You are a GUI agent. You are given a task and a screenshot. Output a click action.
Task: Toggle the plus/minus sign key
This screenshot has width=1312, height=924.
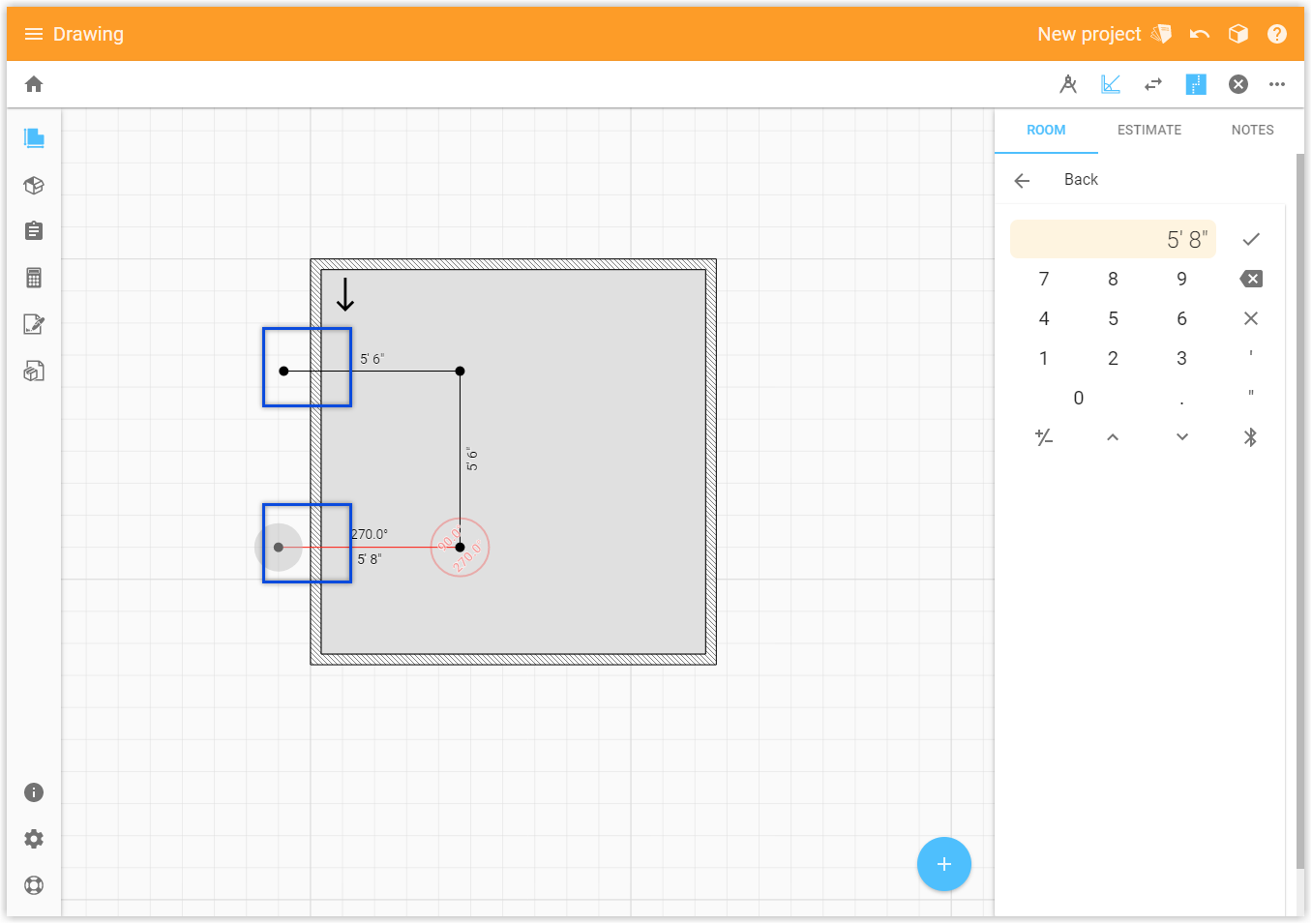coord(1044,437)
